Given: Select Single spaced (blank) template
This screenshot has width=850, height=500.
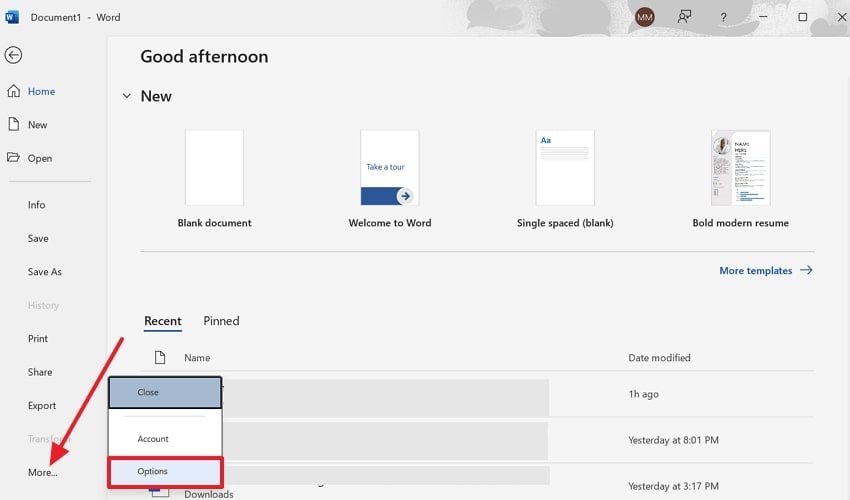Looking at the screenshot, I should [565, 179].
